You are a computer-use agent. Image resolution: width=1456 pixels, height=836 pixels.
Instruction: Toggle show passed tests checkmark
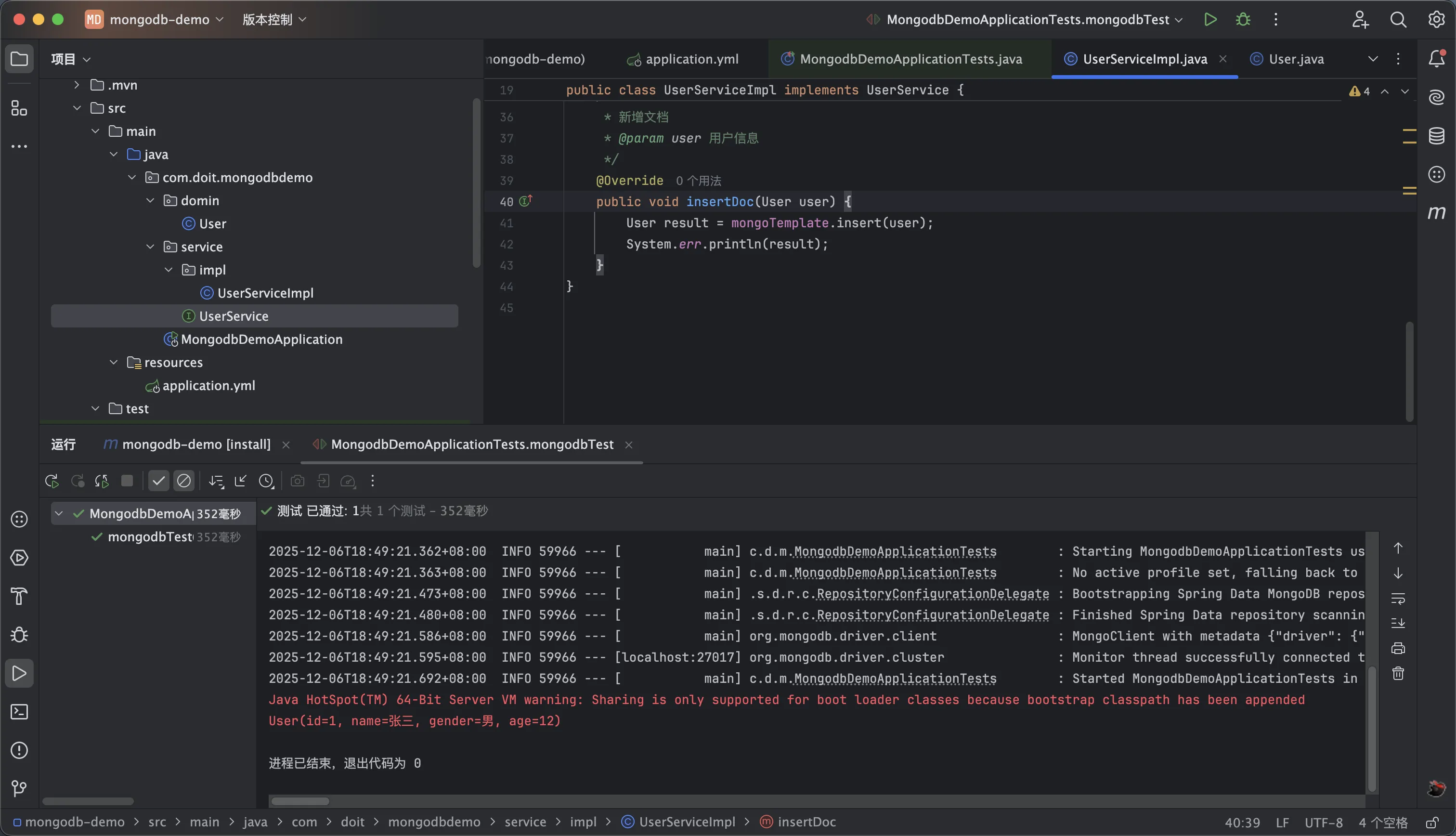pyautogui.click(x=158, y=481)
